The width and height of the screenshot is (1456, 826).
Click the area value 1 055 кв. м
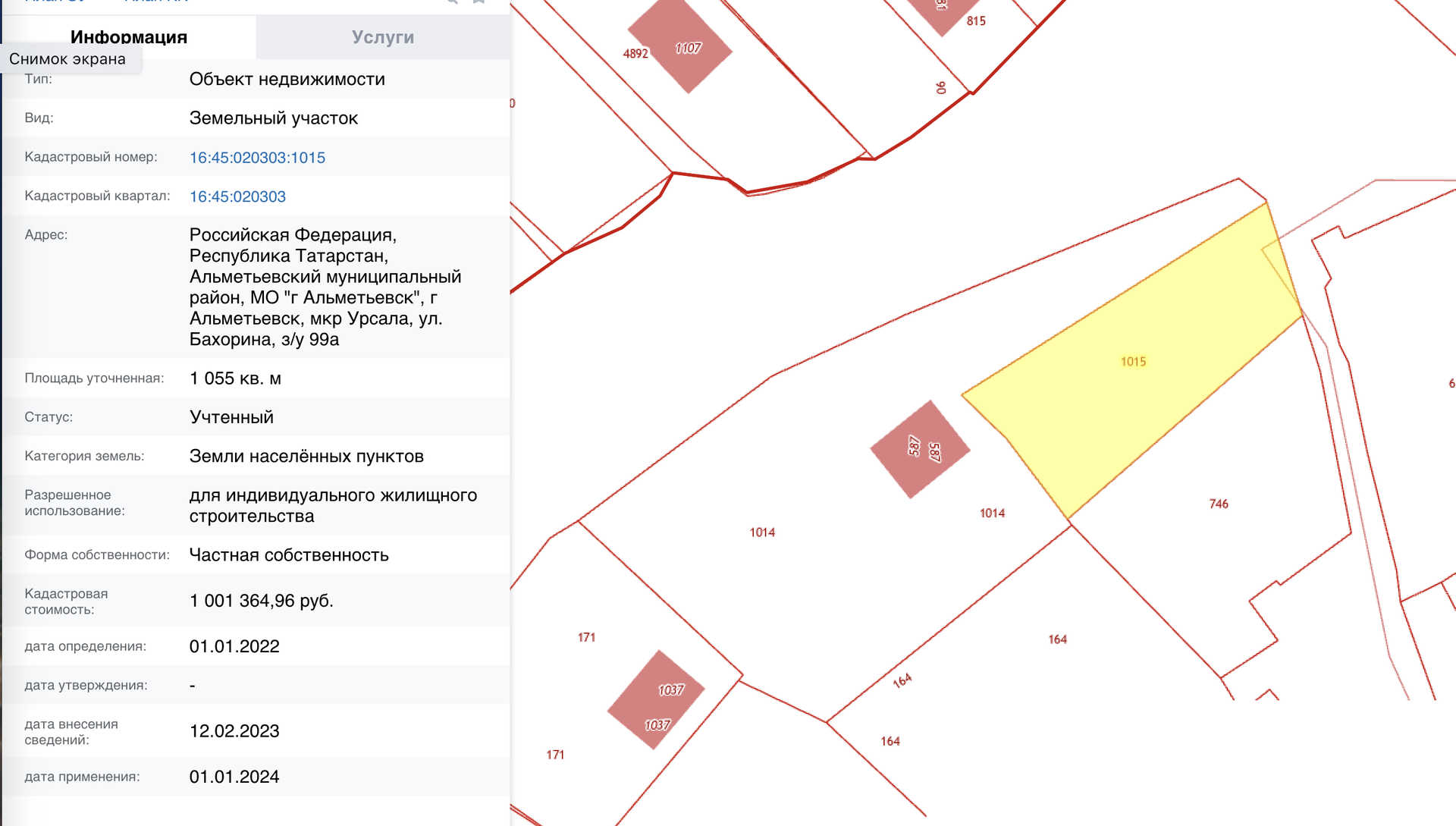click(x=235, y=378)
